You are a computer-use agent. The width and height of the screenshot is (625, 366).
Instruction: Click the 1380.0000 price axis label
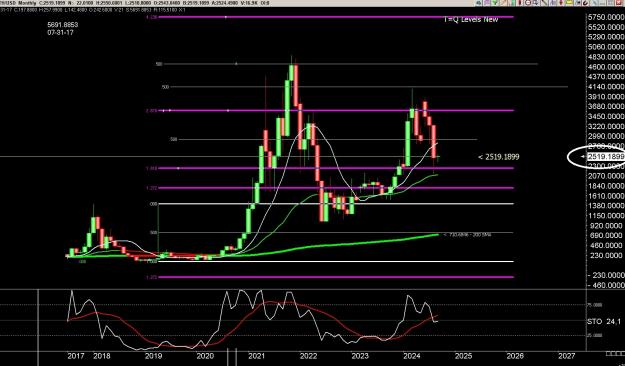[607, 206]
